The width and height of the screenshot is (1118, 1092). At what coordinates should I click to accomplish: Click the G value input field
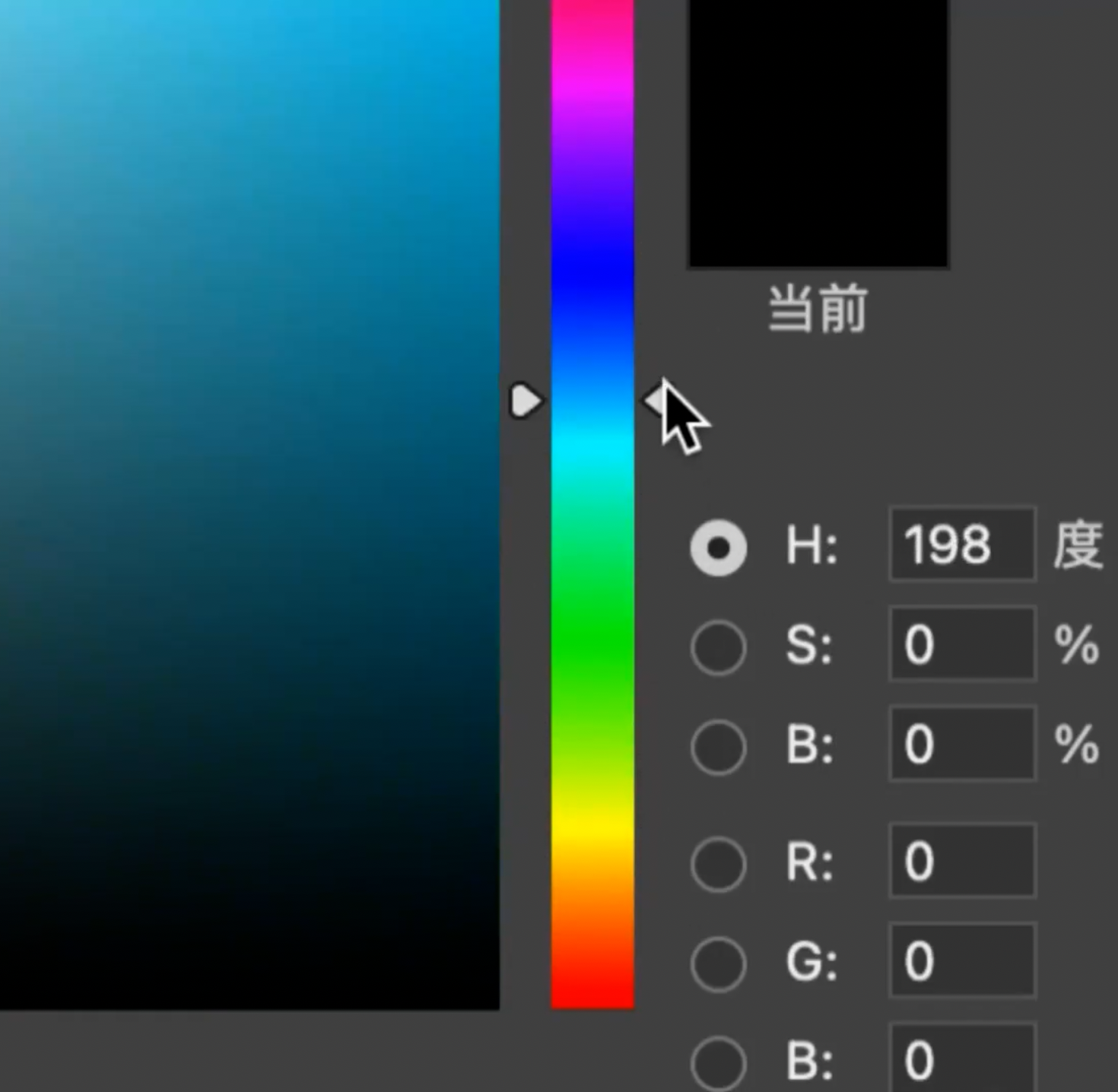[x=961, y=960]
